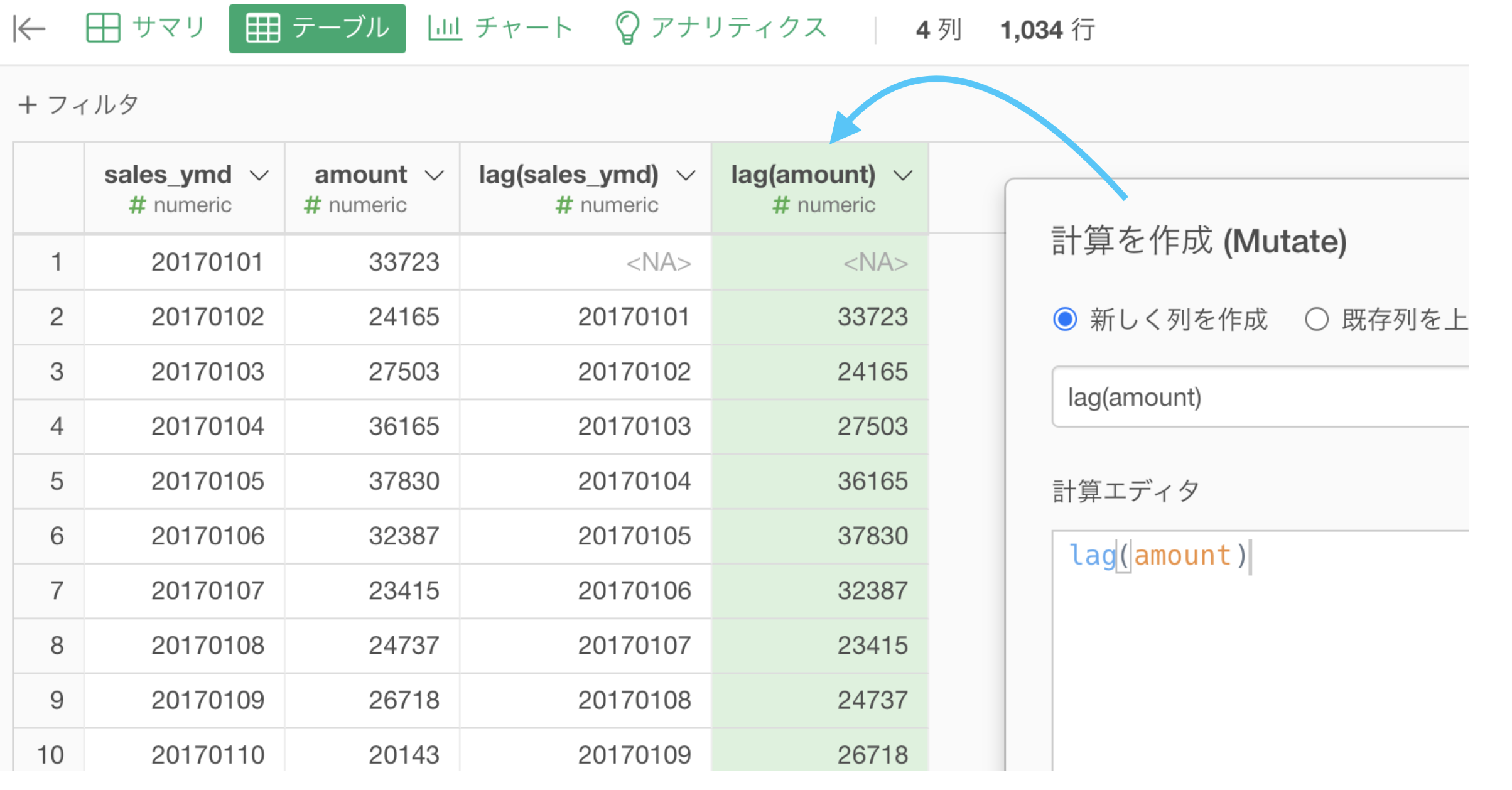
Task: Click the amount column numeric type icon
Action: pos(312,205)
